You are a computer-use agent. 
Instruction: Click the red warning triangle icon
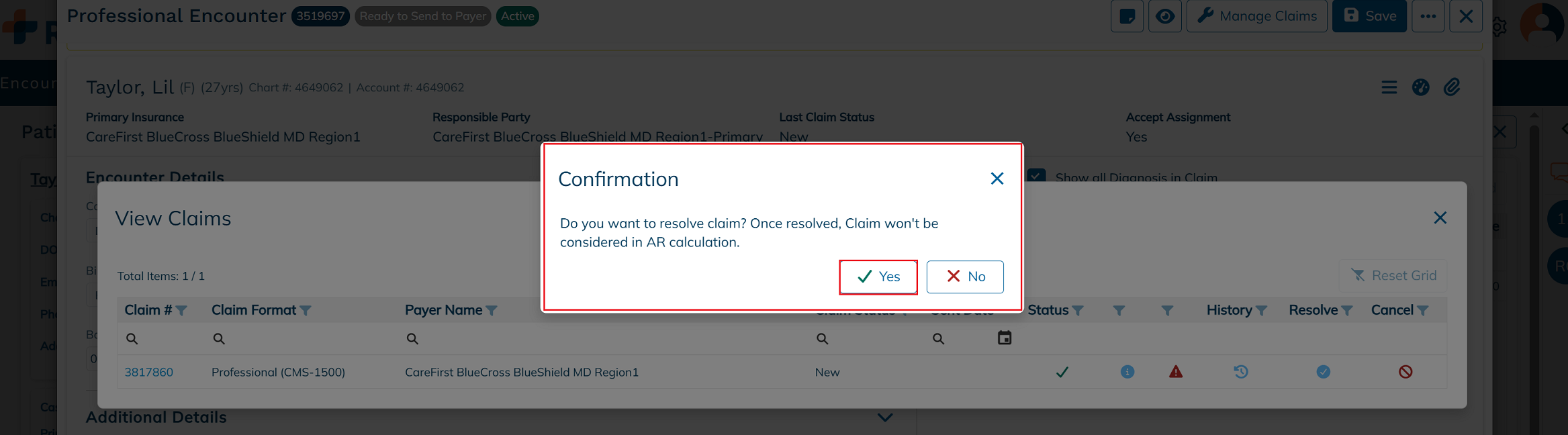pyautogui.click(x=1176, y=372)
